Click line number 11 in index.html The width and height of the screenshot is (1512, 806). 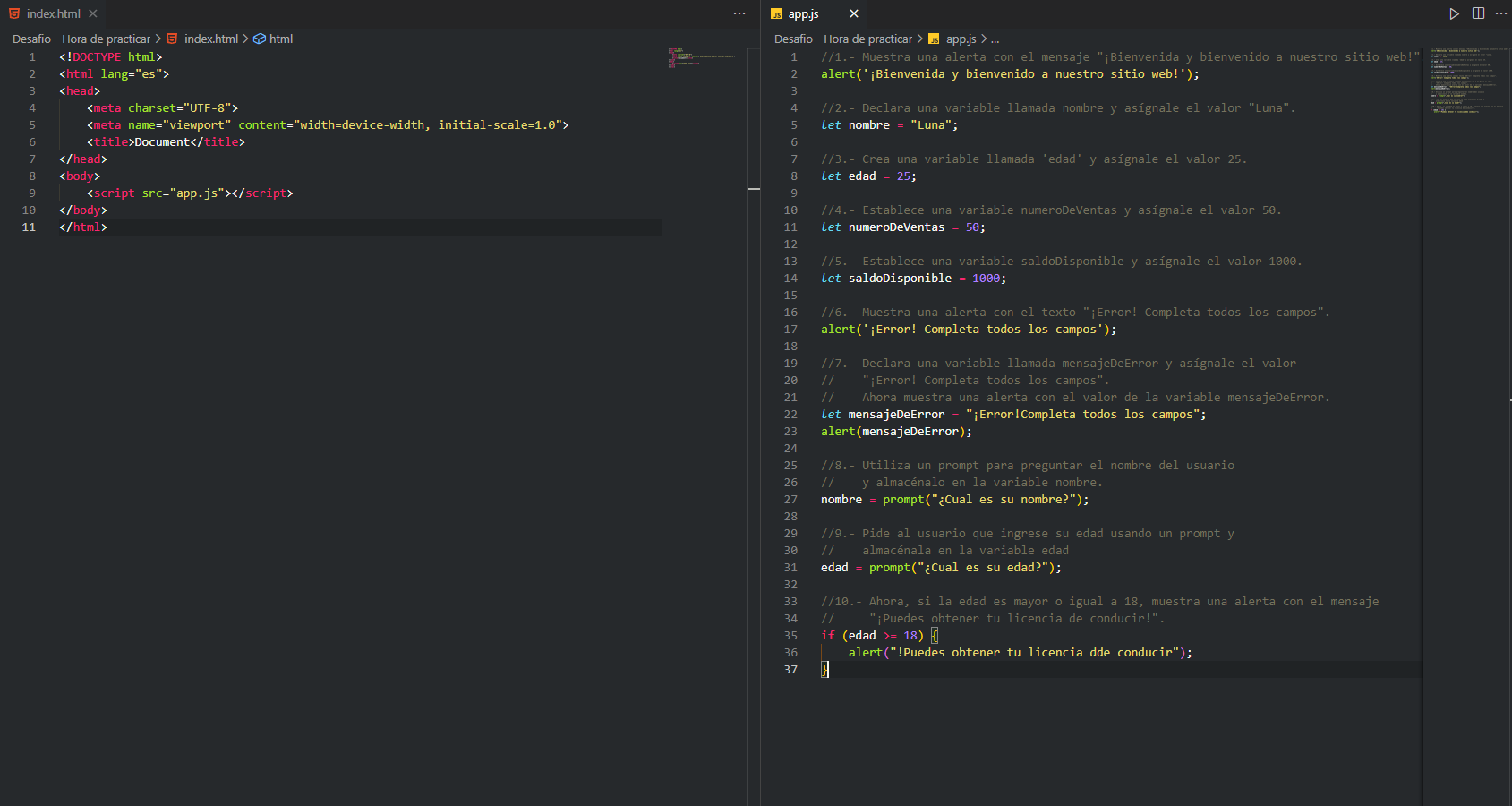coord(29,227)
